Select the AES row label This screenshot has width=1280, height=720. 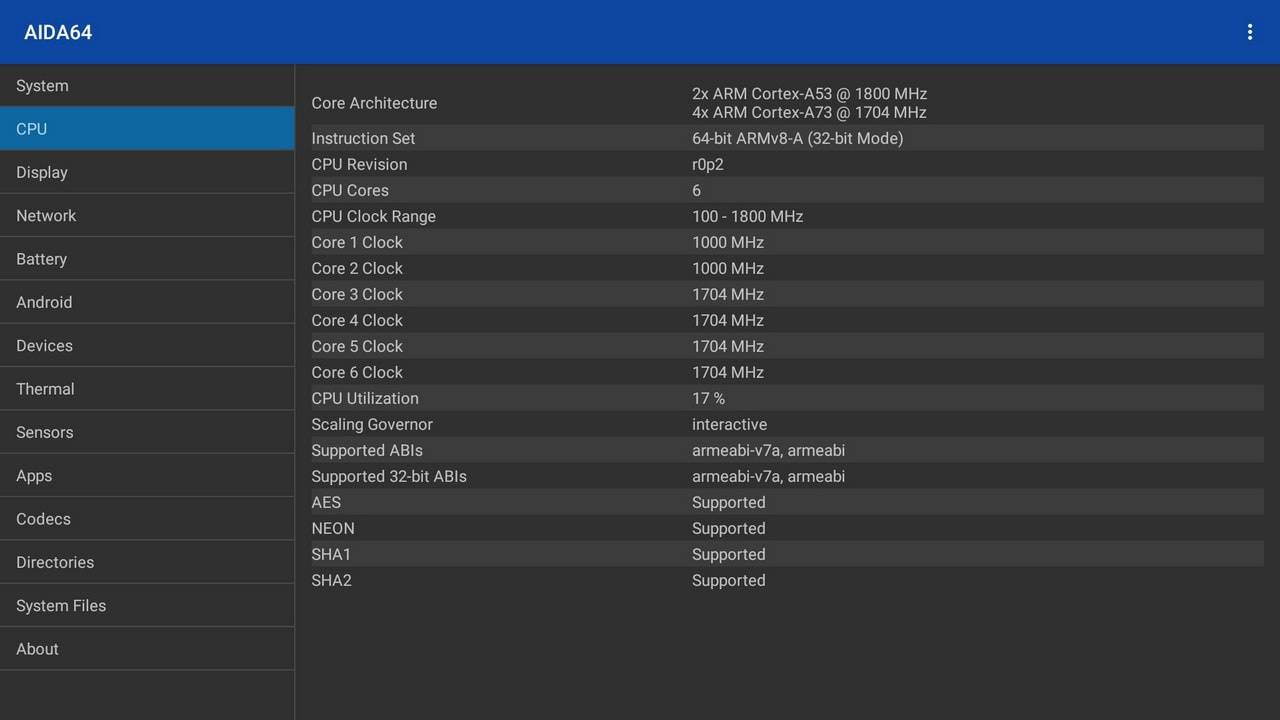point(326,502)
